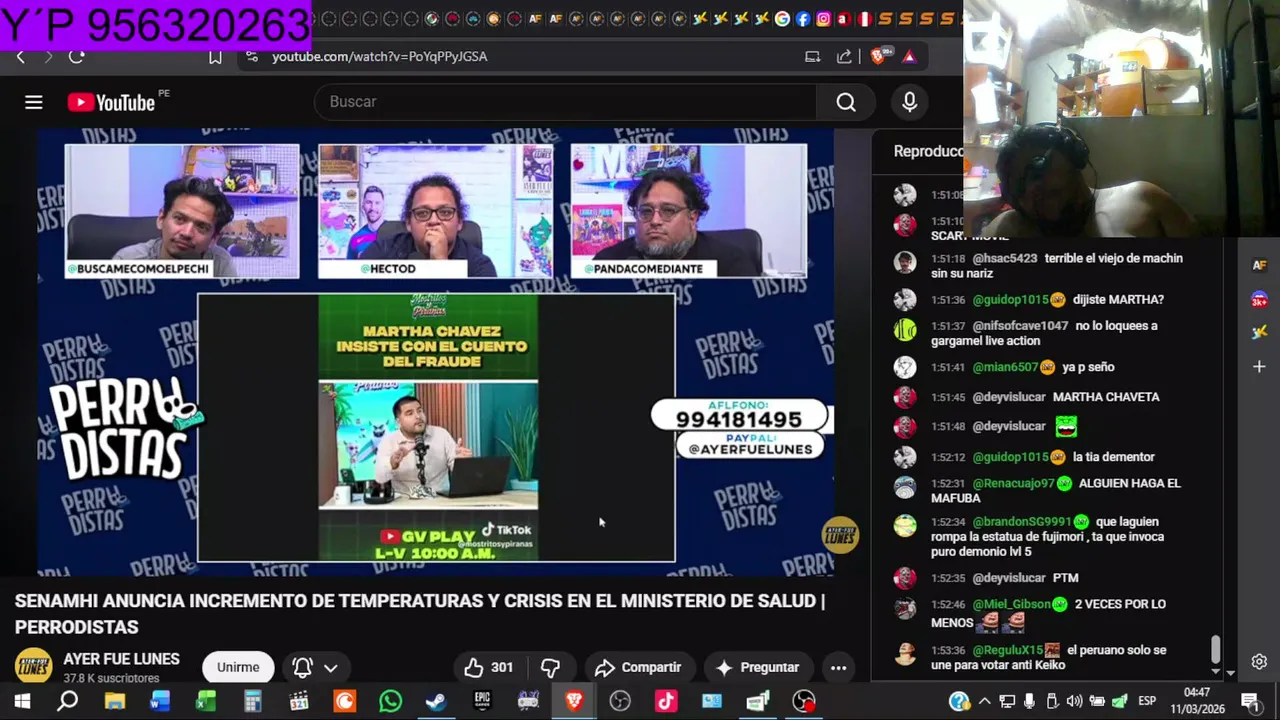The height and width of the screenshot is (720, 1280).
Task: Click 'MARTHA CHAVETA' chat message
Action: coord(1106,397)
